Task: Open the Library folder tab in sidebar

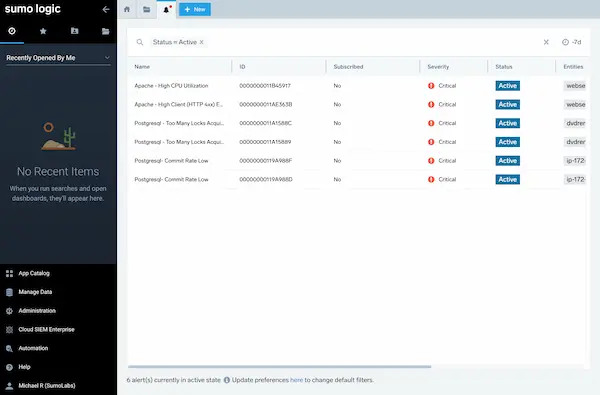Action: 106,31
